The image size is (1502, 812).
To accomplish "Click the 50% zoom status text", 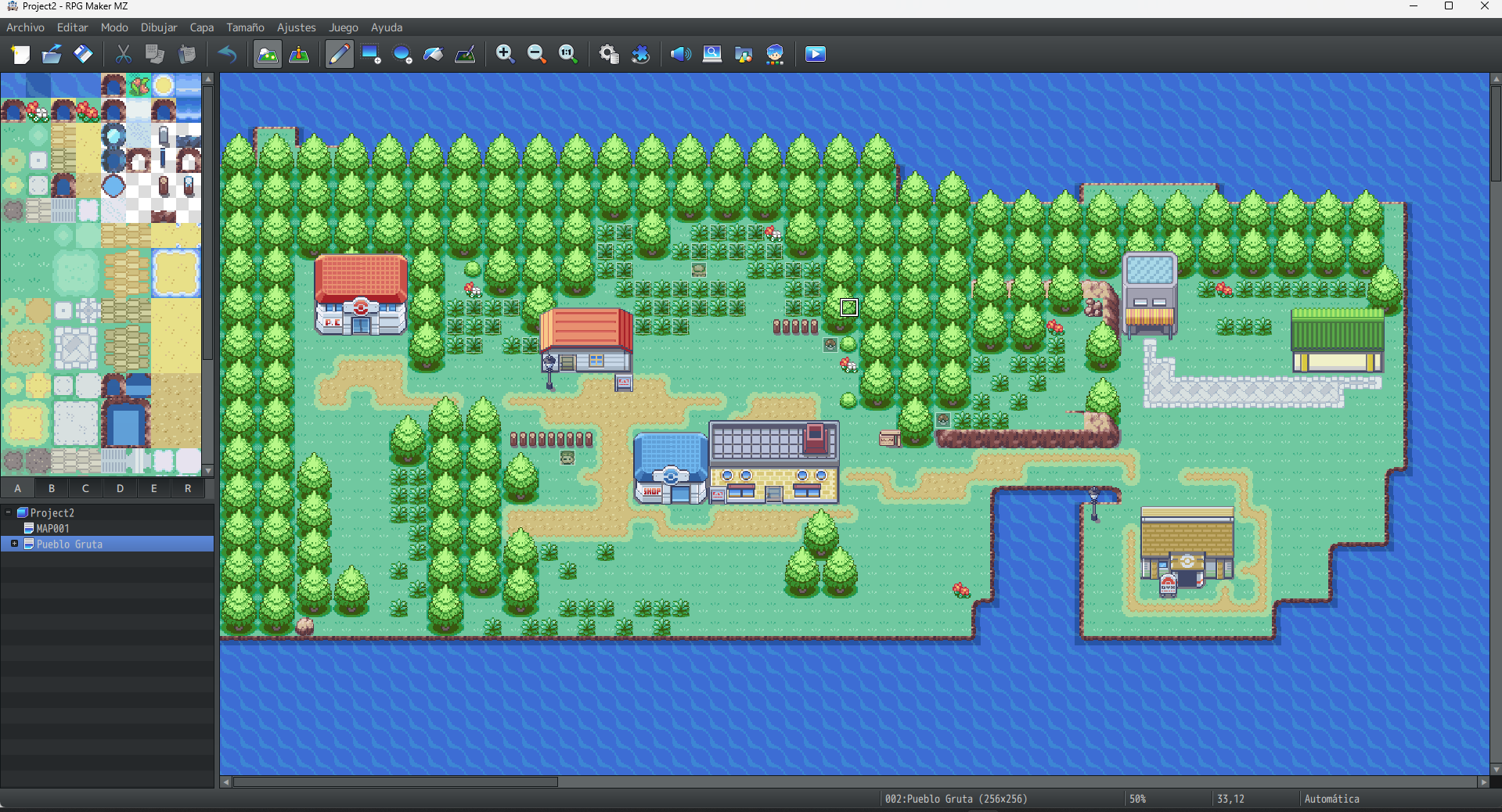I will click(1137, 799).
